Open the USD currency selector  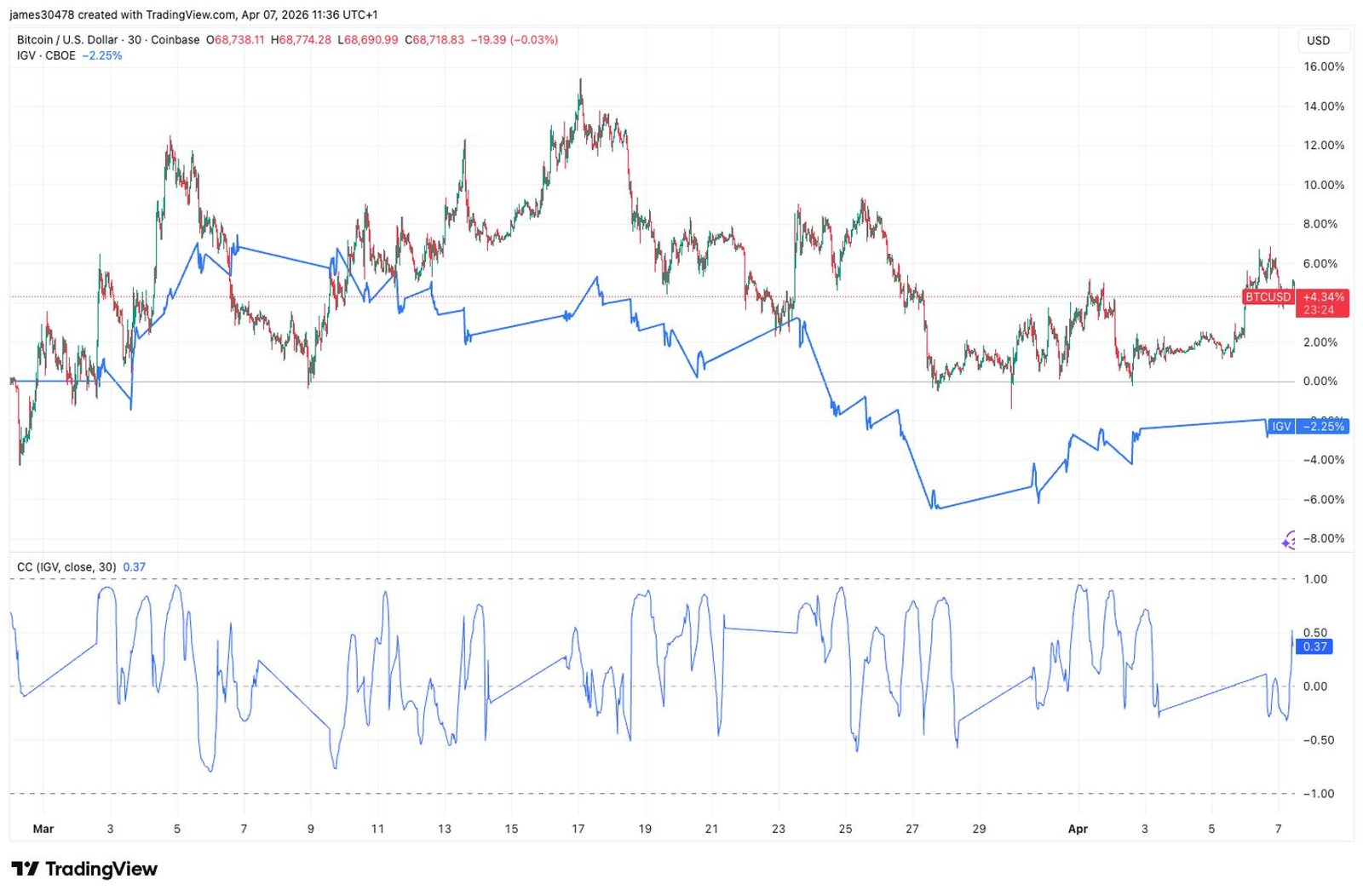(x=1318, y=40)
